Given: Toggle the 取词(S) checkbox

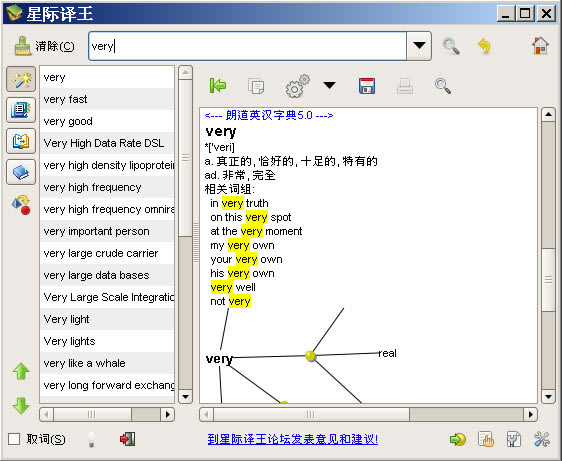Looking at the screenshot, I should (x=14, y=439).
